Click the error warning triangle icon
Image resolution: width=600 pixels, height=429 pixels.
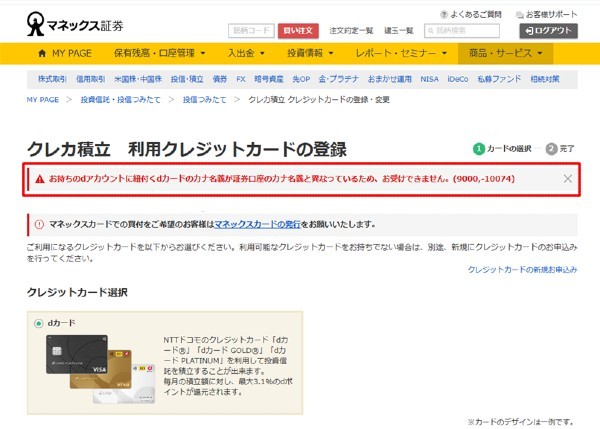(40, 179)
